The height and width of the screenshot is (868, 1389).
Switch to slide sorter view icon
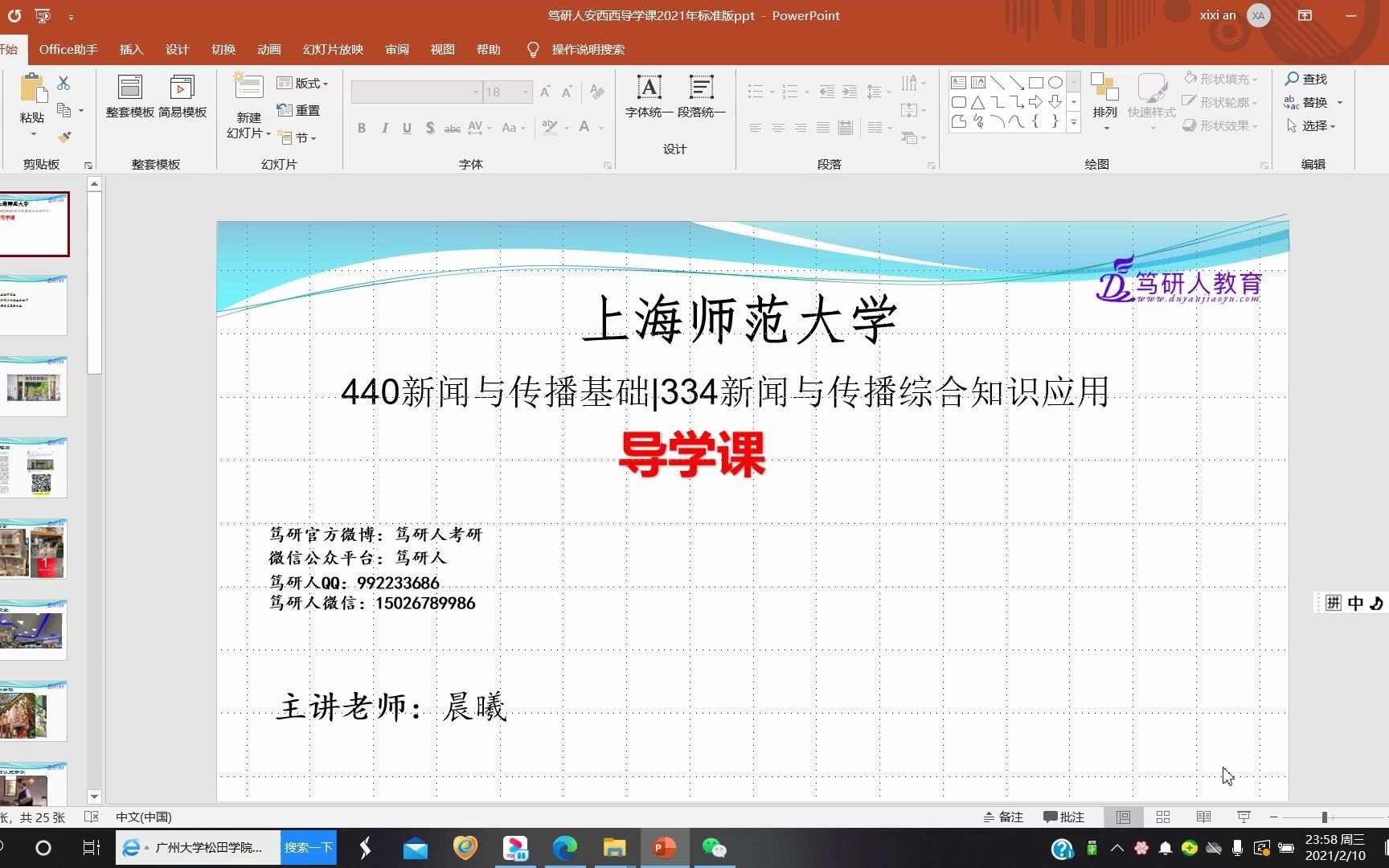tap(1162, 817)
